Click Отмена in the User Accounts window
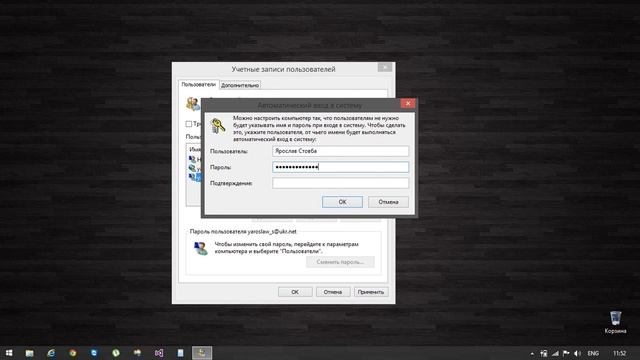 coord(333,292)
